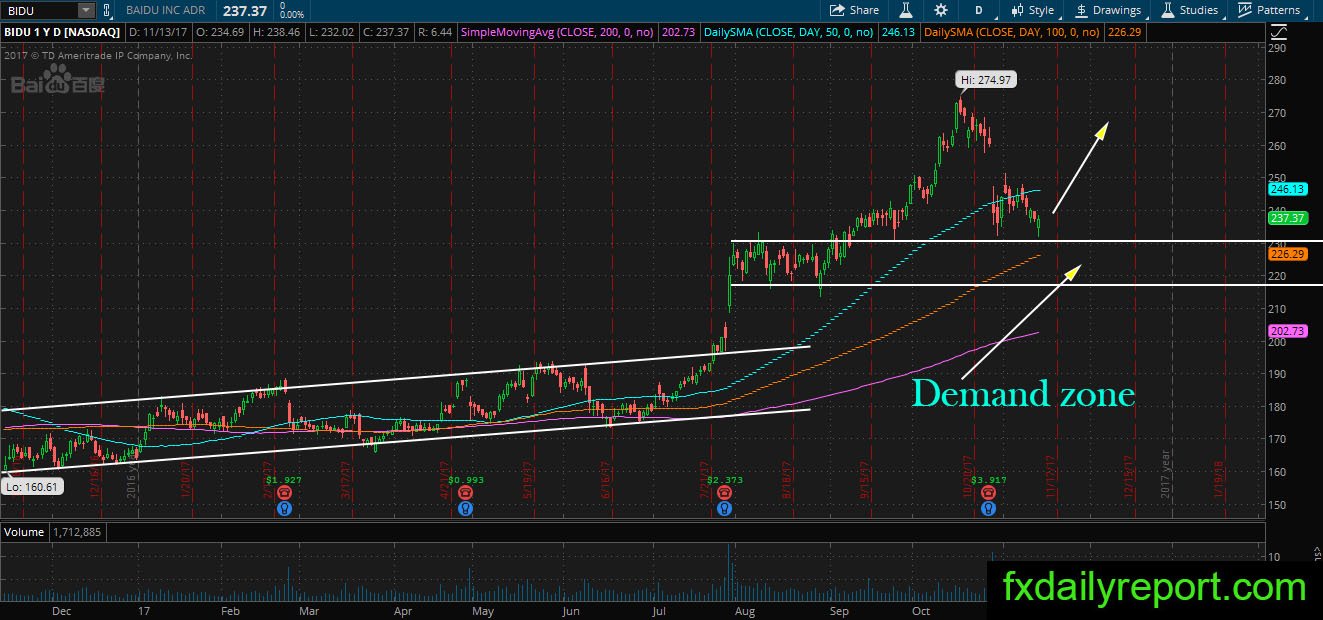The height and width of the screenshot is (620, 1323).
Task: Click the BIDU 1 Y D [NASDAQ] chart label
Action: click(x=62, y=32)
